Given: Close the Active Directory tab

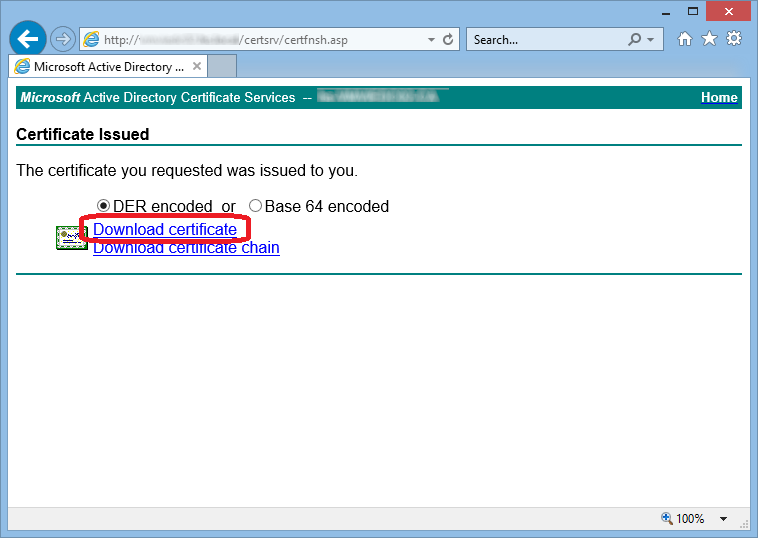Looking at the screenshot, I should [x=197, y=67].
